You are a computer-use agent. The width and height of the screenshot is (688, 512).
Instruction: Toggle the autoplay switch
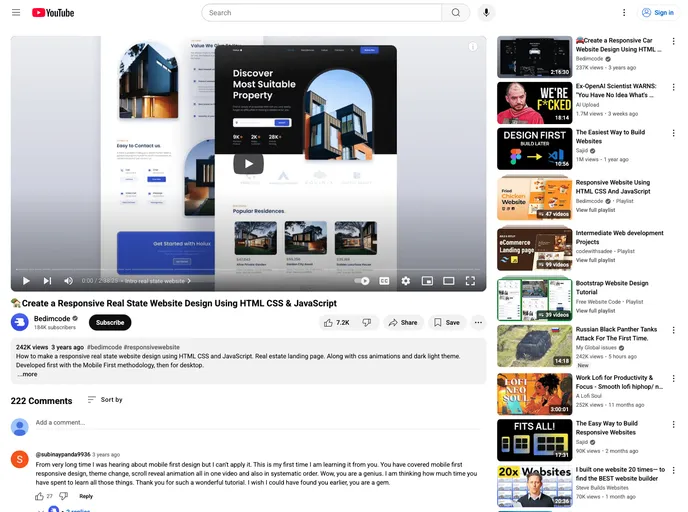pyautogui.click(x=362, y=281)
